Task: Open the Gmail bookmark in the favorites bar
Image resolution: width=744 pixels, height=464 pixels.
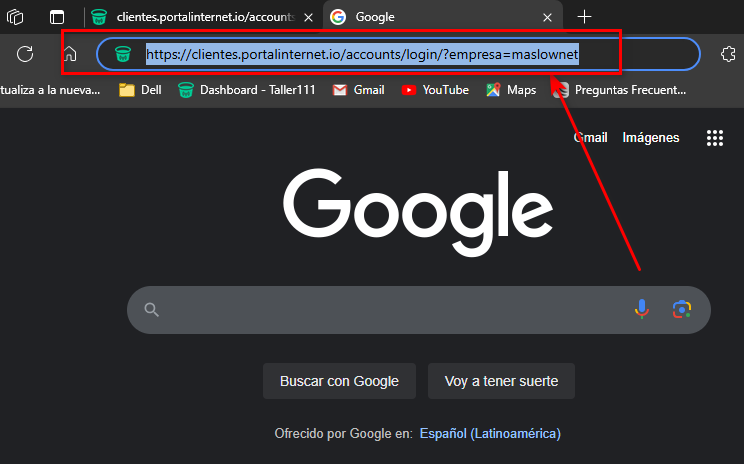Action: point(358,90)
